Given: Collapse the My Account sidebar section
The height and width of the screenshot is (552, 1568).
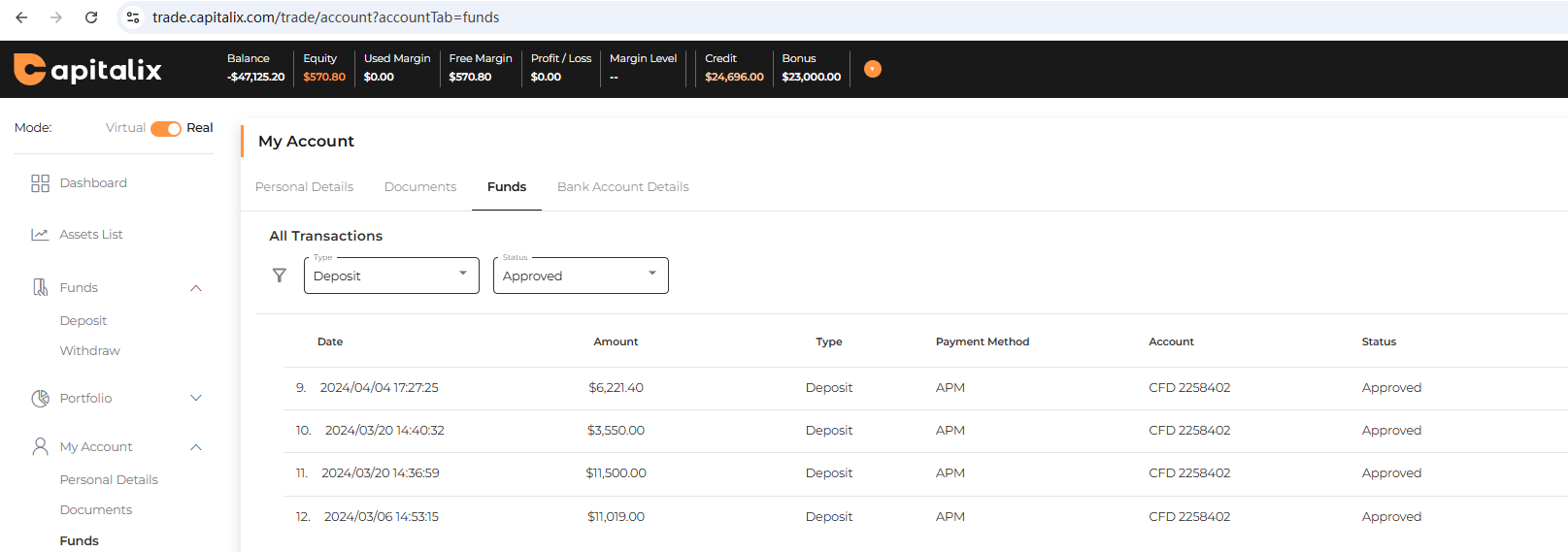Looking at the screenshot, I should click(x=196, y=447).
